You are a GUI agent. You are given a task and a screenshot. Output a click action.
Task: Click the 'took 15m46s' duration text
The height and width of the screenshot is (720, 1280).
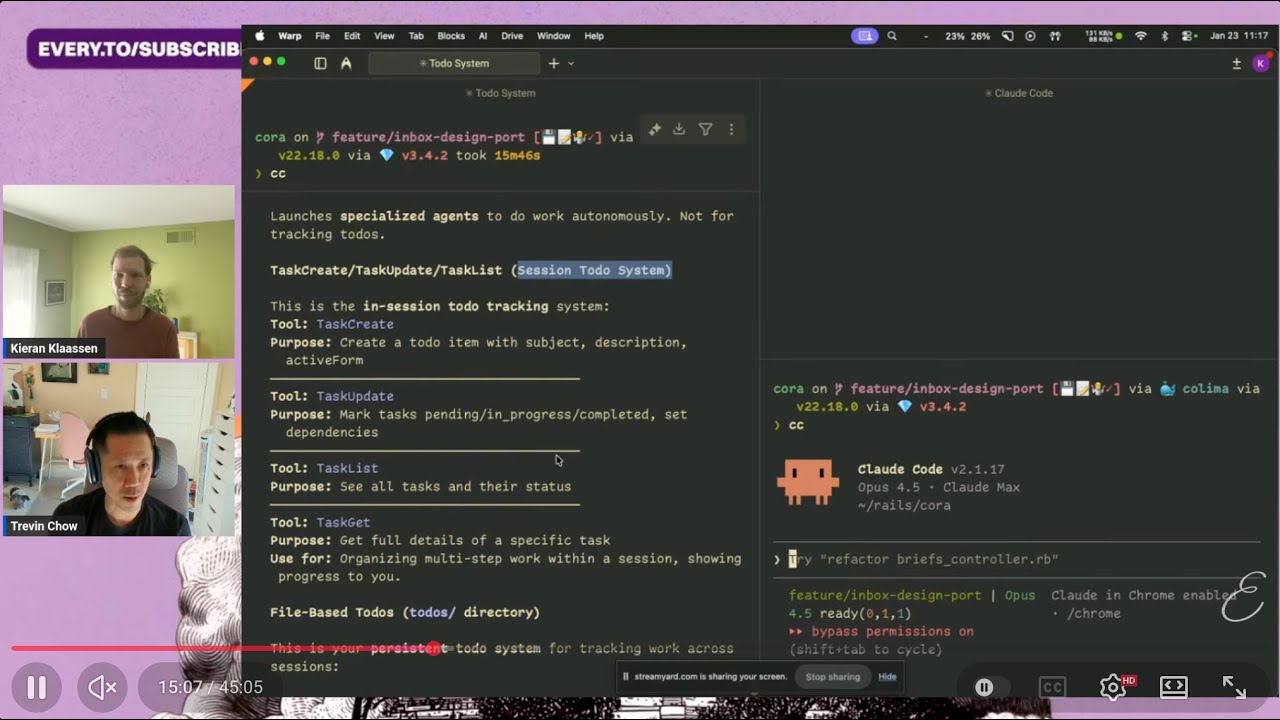tap(498, 155)
